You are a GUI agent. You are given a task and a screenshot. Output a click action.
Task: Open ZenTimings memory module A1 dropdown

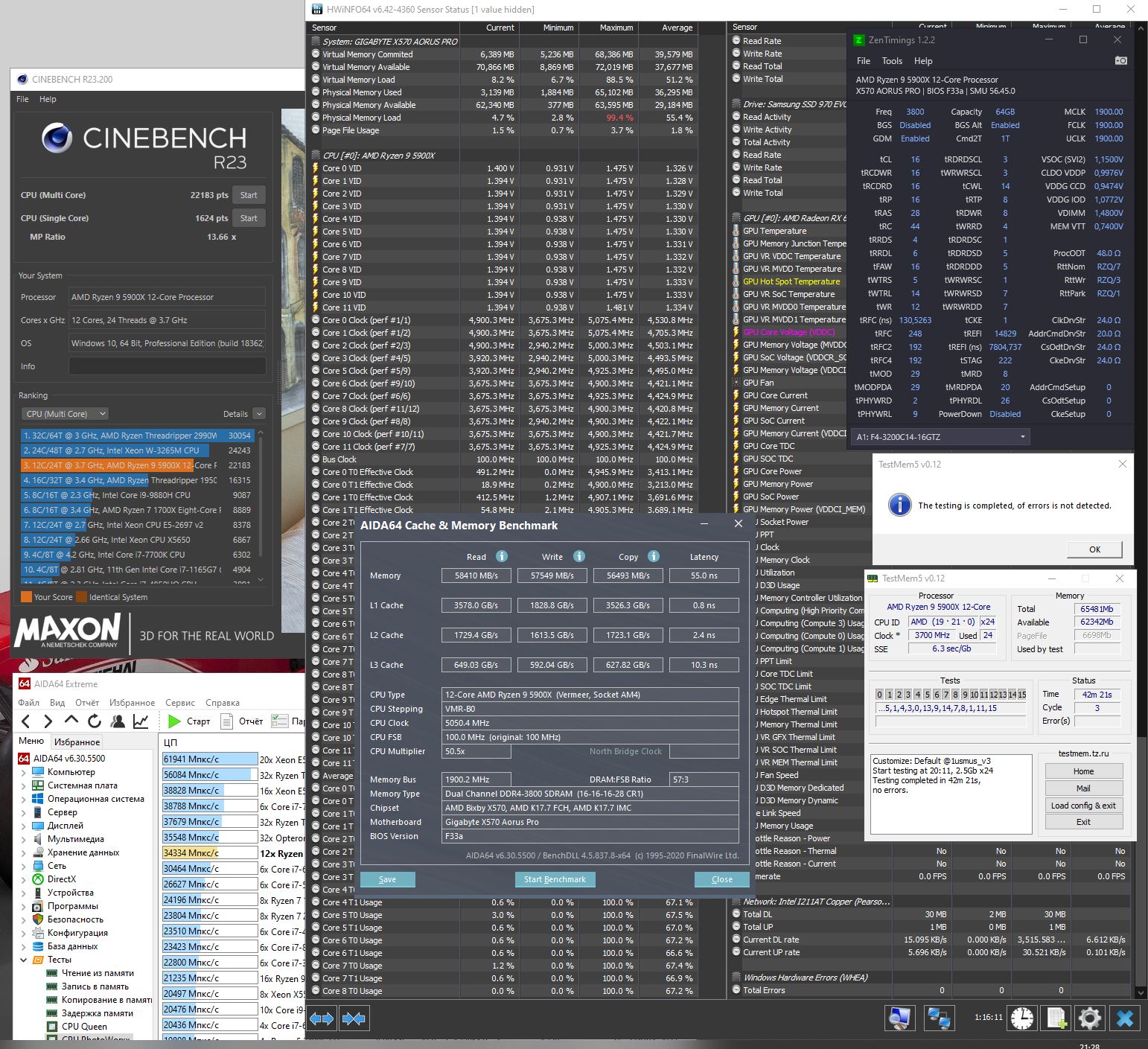(940, 437)
